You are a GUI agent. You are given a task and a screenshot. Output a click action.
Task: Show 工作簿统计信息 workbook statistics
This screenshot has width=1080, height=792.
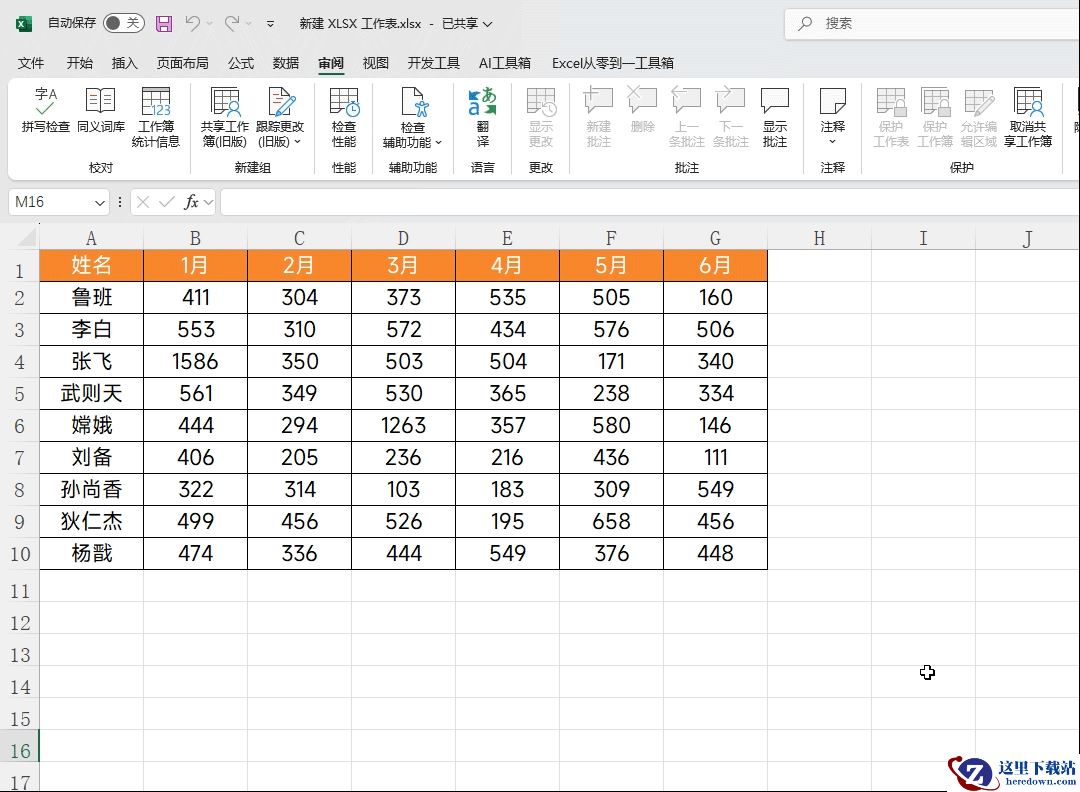[156, 117]
